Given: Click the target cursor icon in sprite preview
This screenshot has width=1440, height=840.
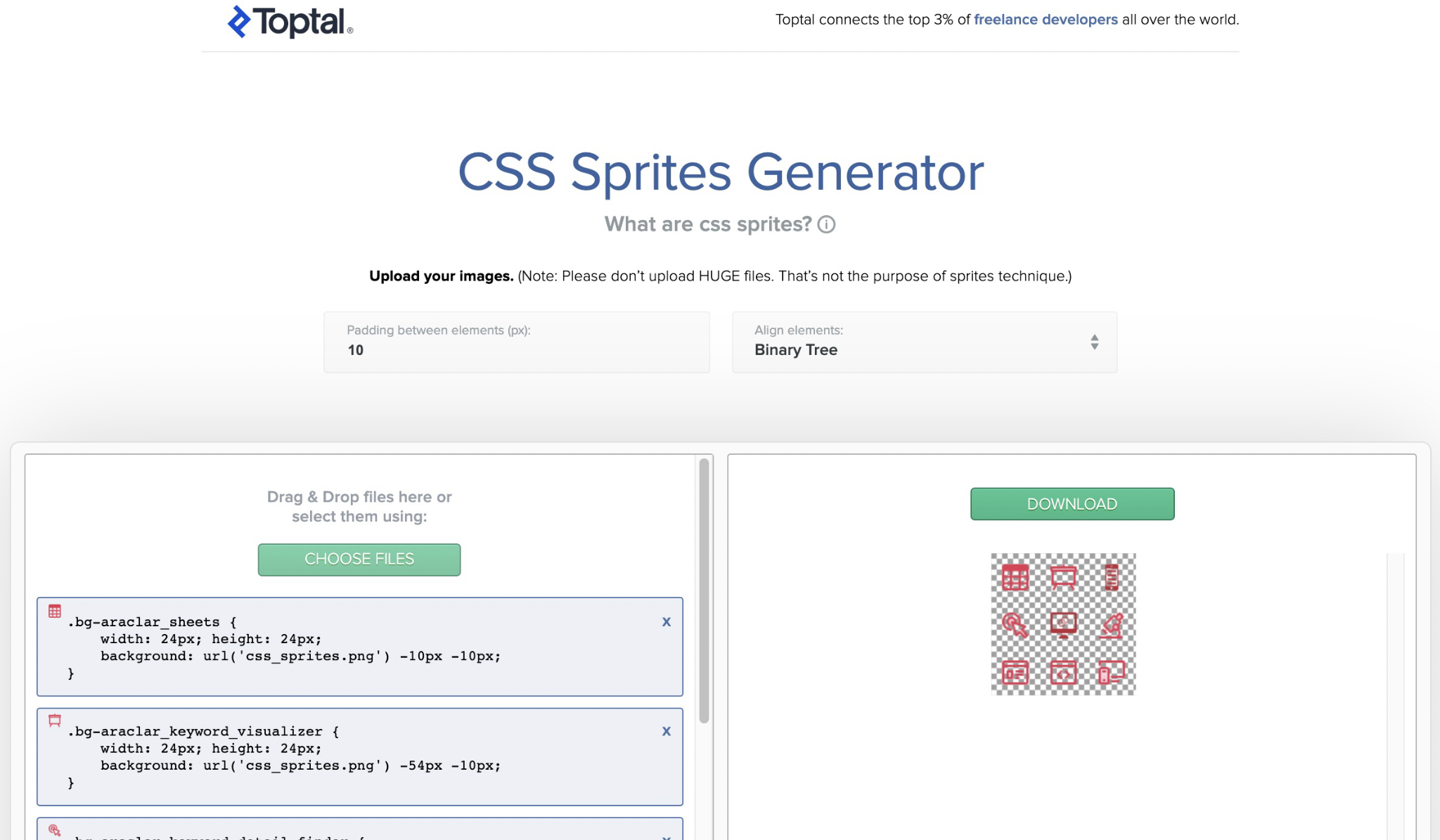Looking at the screenshot, I should [x=1015, y=625].
